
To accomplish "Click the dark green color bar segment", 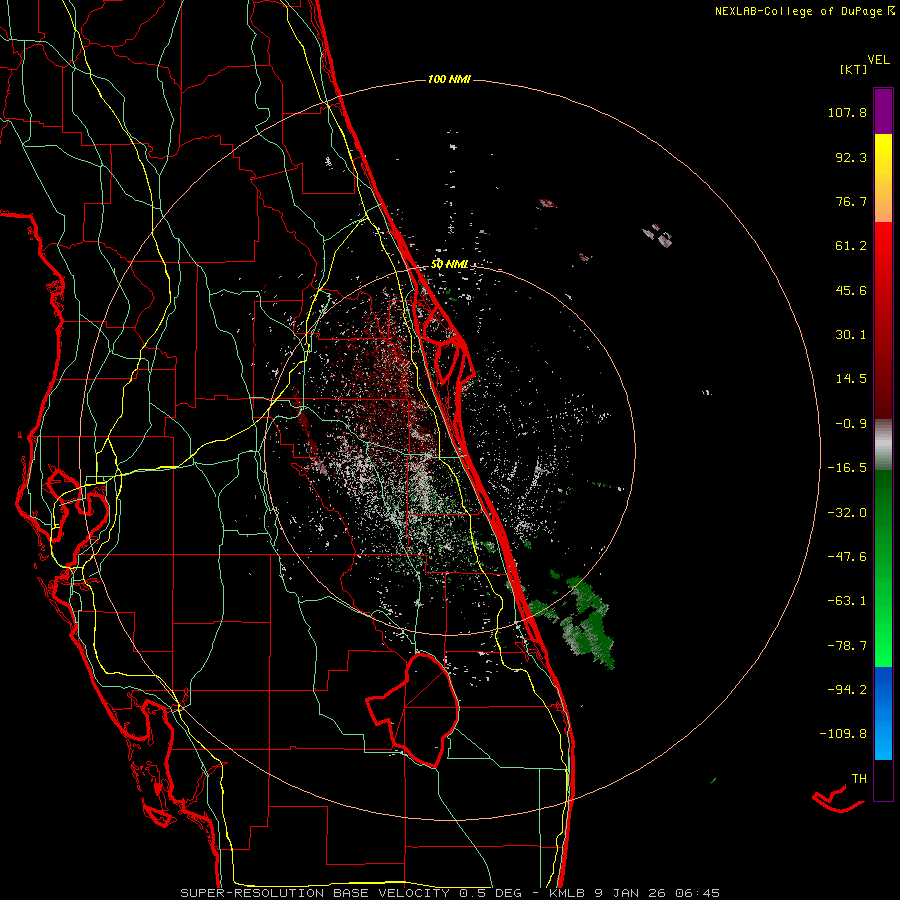I will coord(883,499).
